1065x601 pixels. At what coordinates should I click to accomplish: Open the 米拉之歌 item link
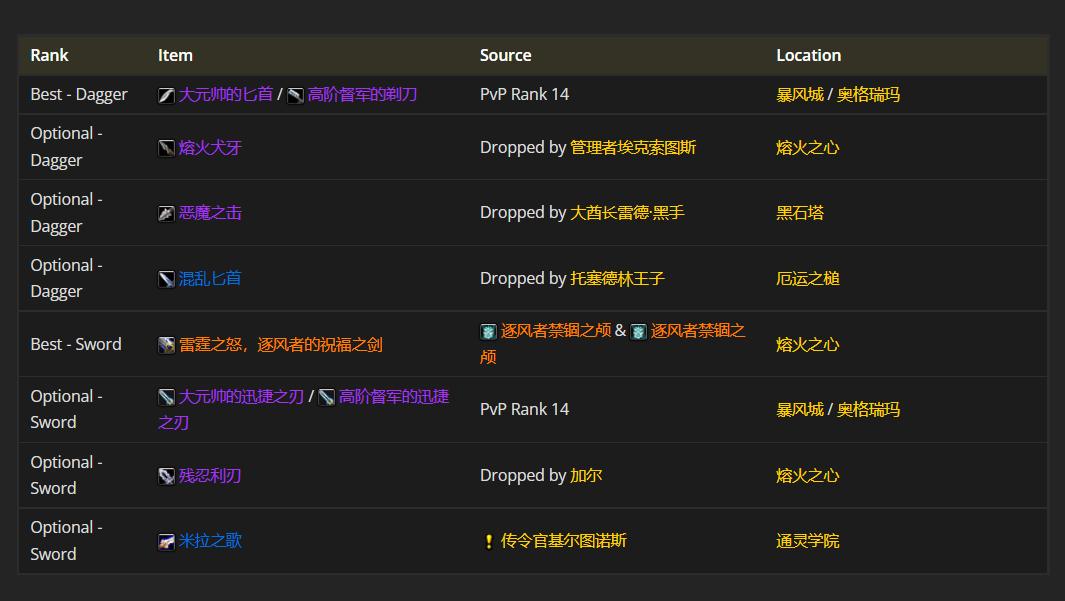coord(210,541)
